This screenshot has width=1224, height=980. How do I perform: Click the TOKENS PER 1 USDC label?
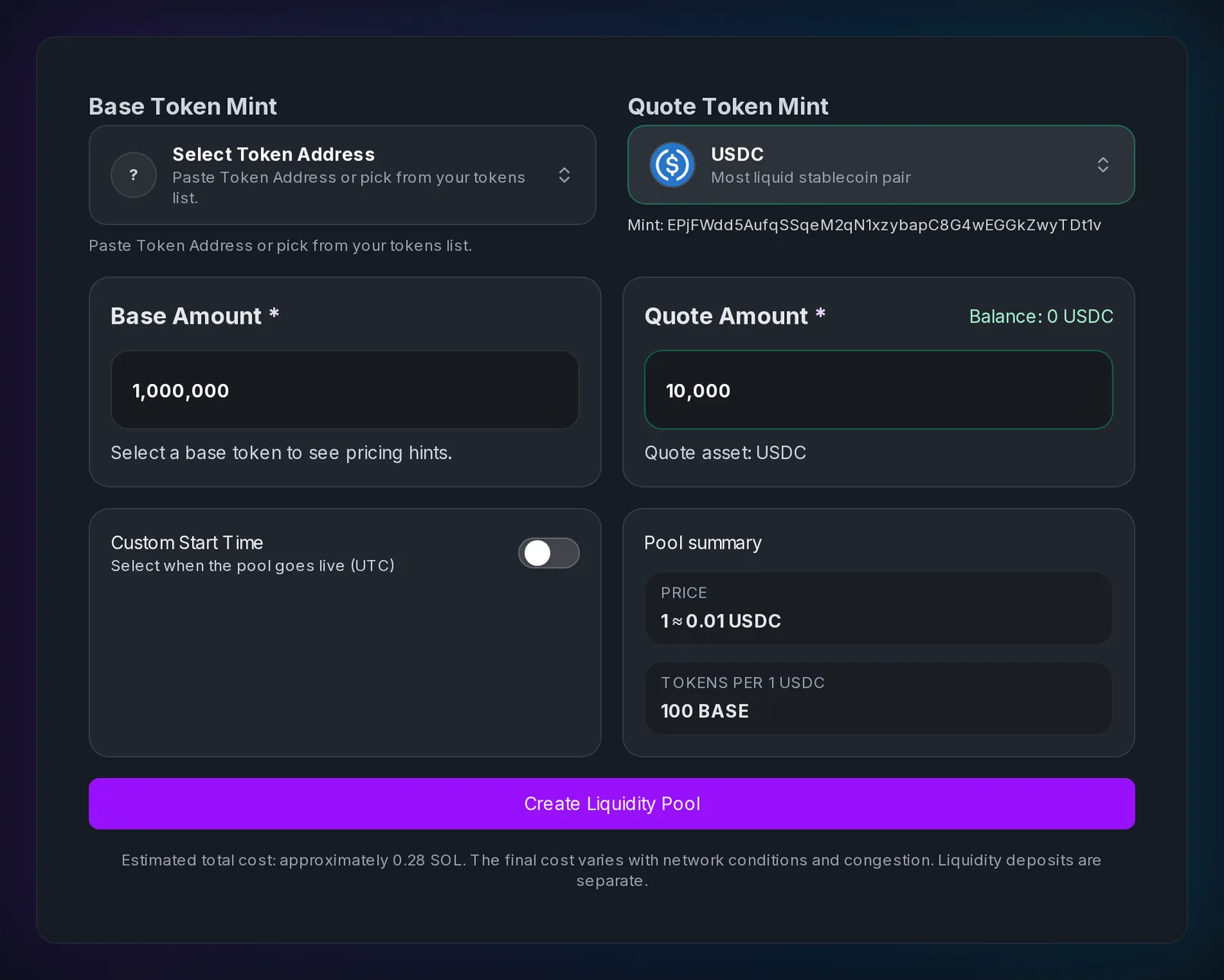pyautogui.click(x=743, y=682)
